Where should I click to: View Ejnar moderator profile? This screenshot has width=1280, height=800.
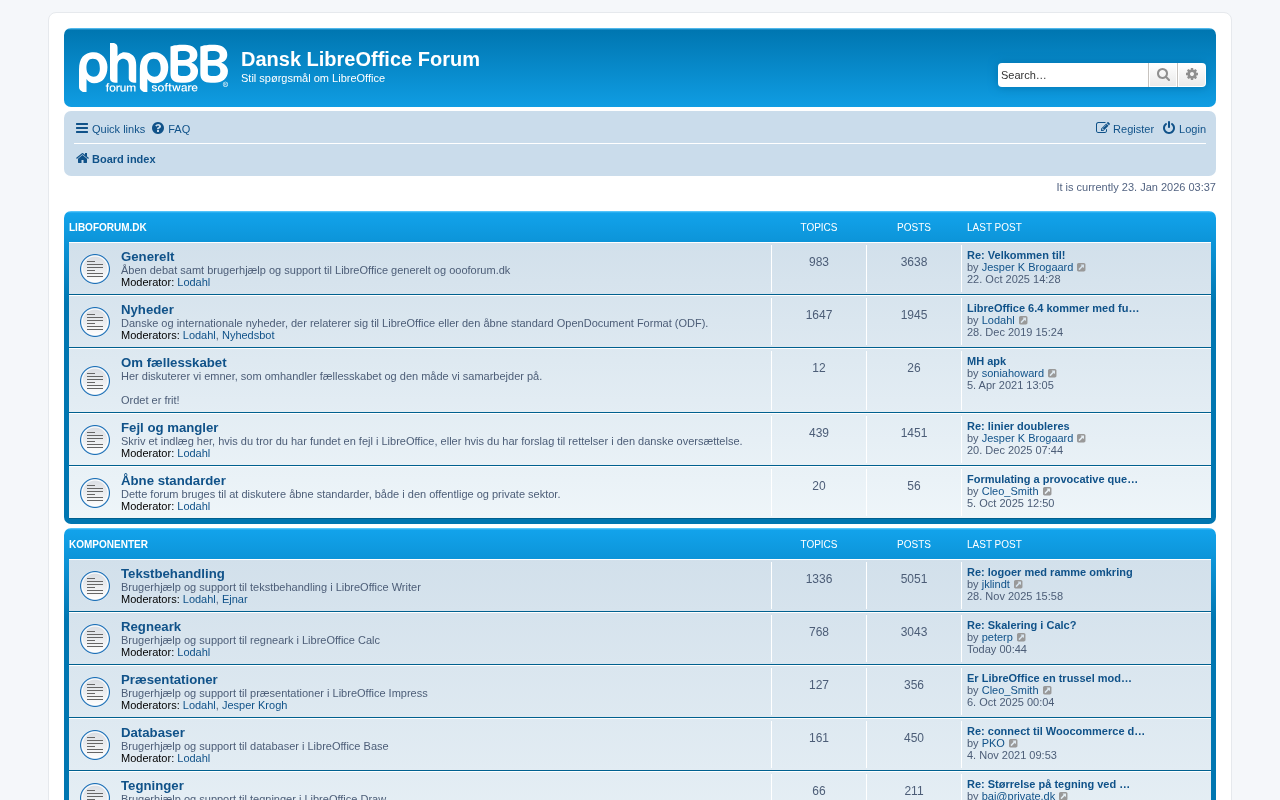coord(235,599)
